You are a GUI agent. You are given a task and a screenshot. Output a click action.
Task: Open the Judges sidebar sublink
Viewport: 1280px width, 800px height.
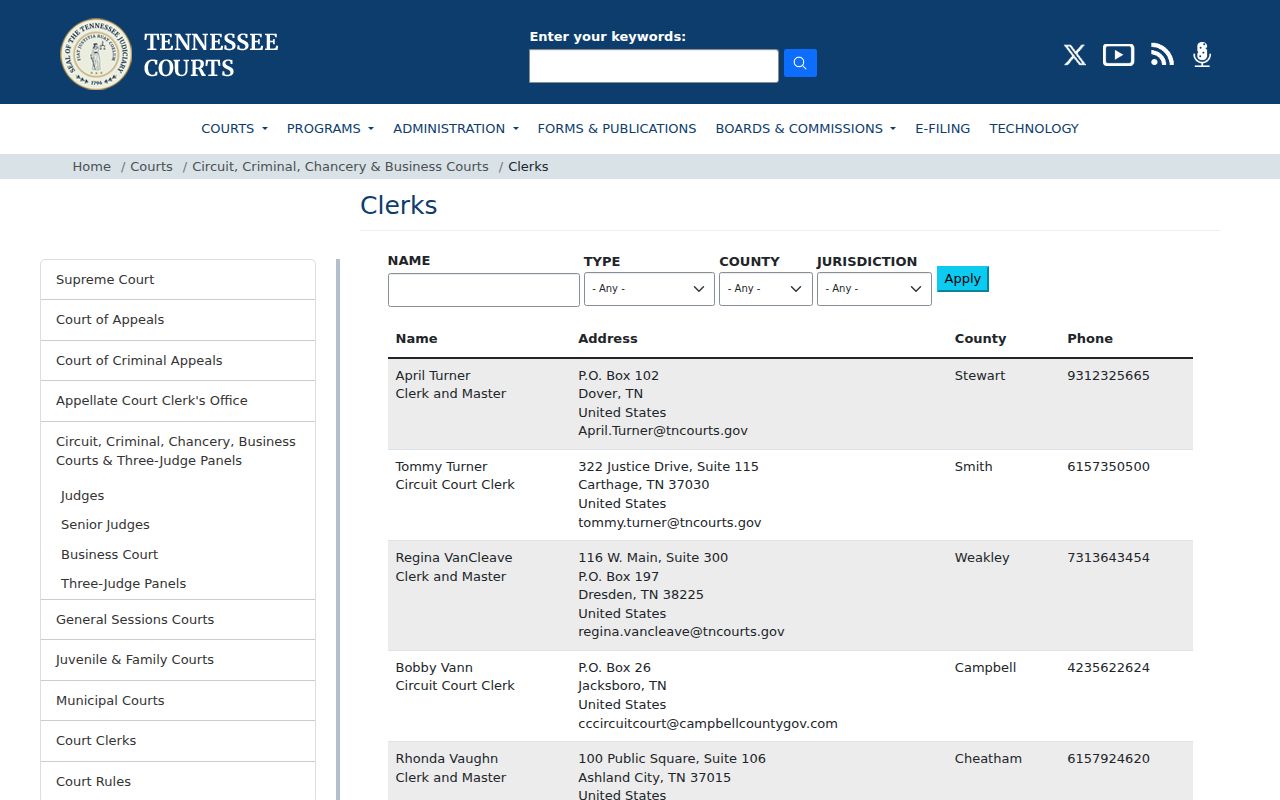pyautogui.click(x=82, y=496)
